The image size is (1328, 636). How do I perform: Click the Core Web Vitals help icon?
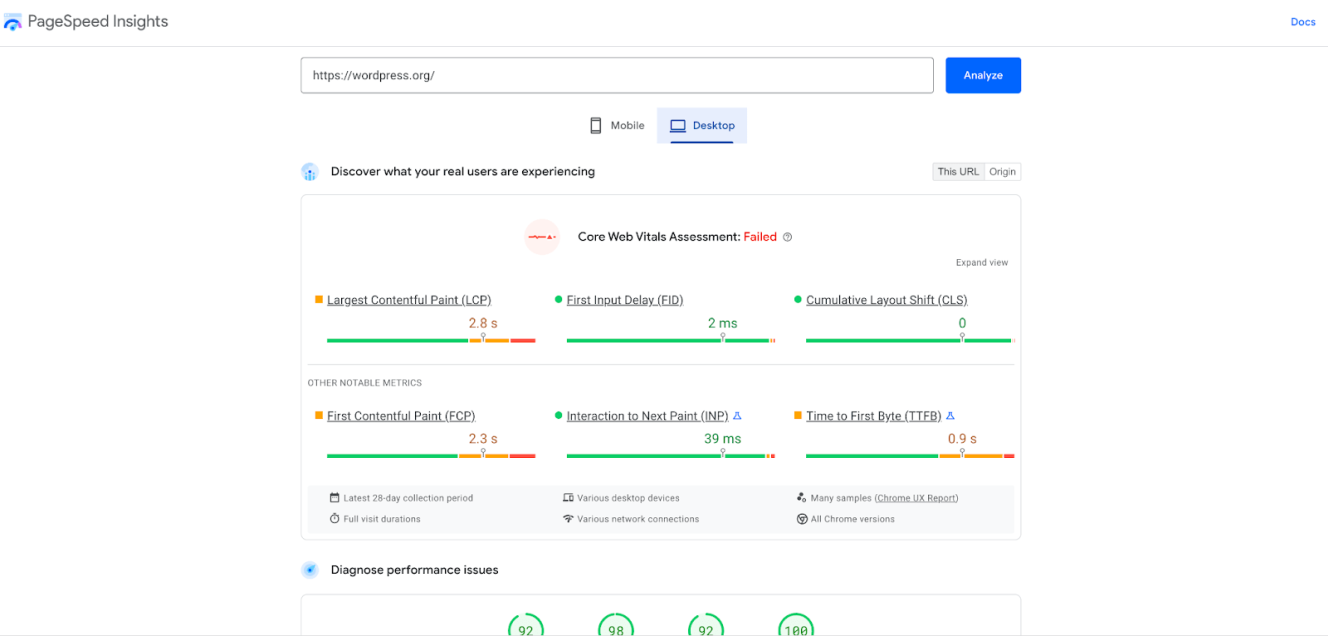[x=788, y=237]
